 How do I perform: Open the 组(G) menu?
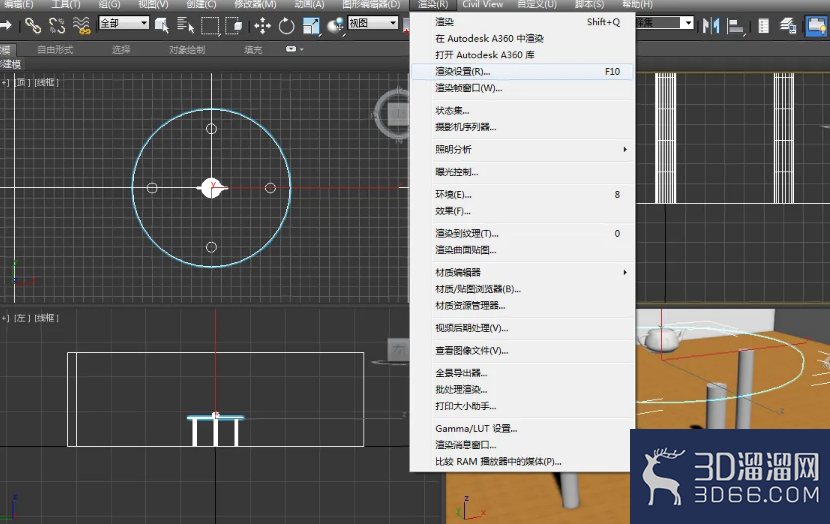[x=110, y=4]
